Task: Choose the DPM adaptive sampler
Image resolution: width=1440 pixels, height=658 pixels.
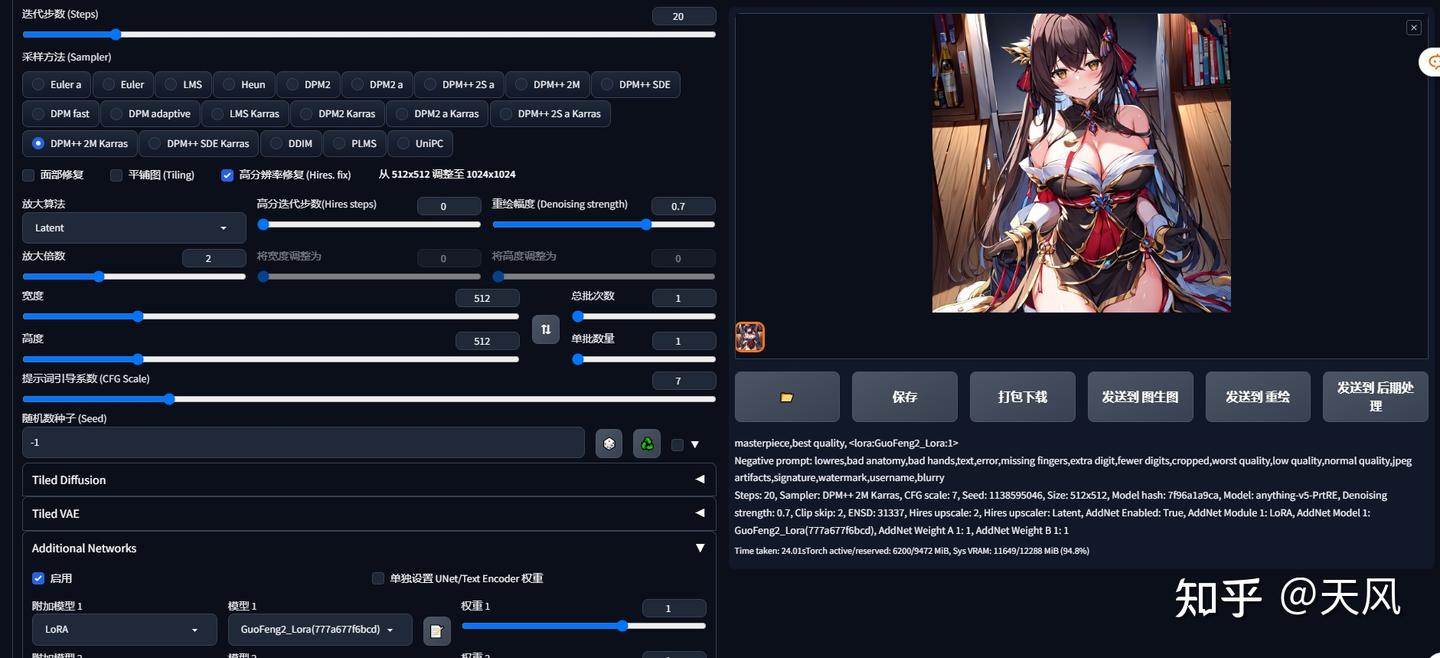Action: [x=150, y=114]
